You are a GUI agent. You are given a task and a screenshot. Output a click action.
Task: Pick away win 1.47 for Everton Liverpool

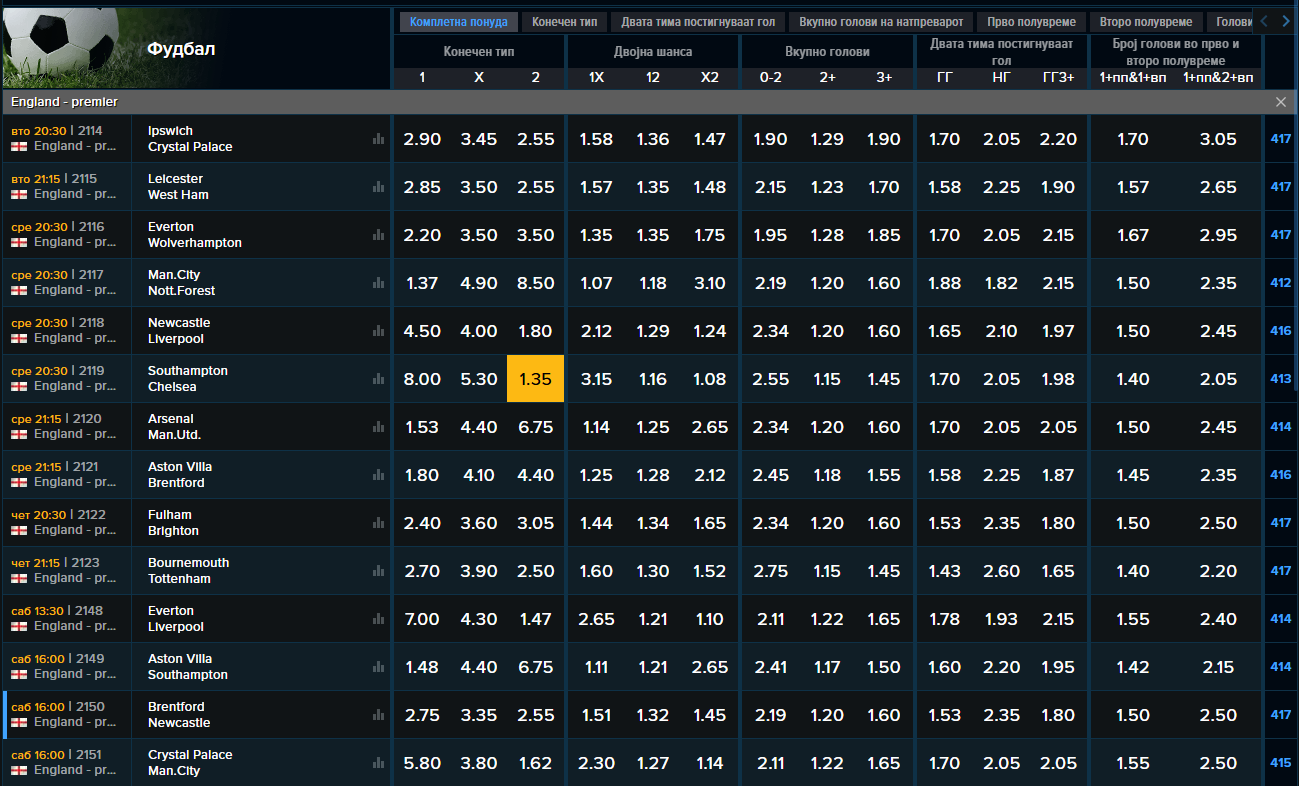coord(536,619)
